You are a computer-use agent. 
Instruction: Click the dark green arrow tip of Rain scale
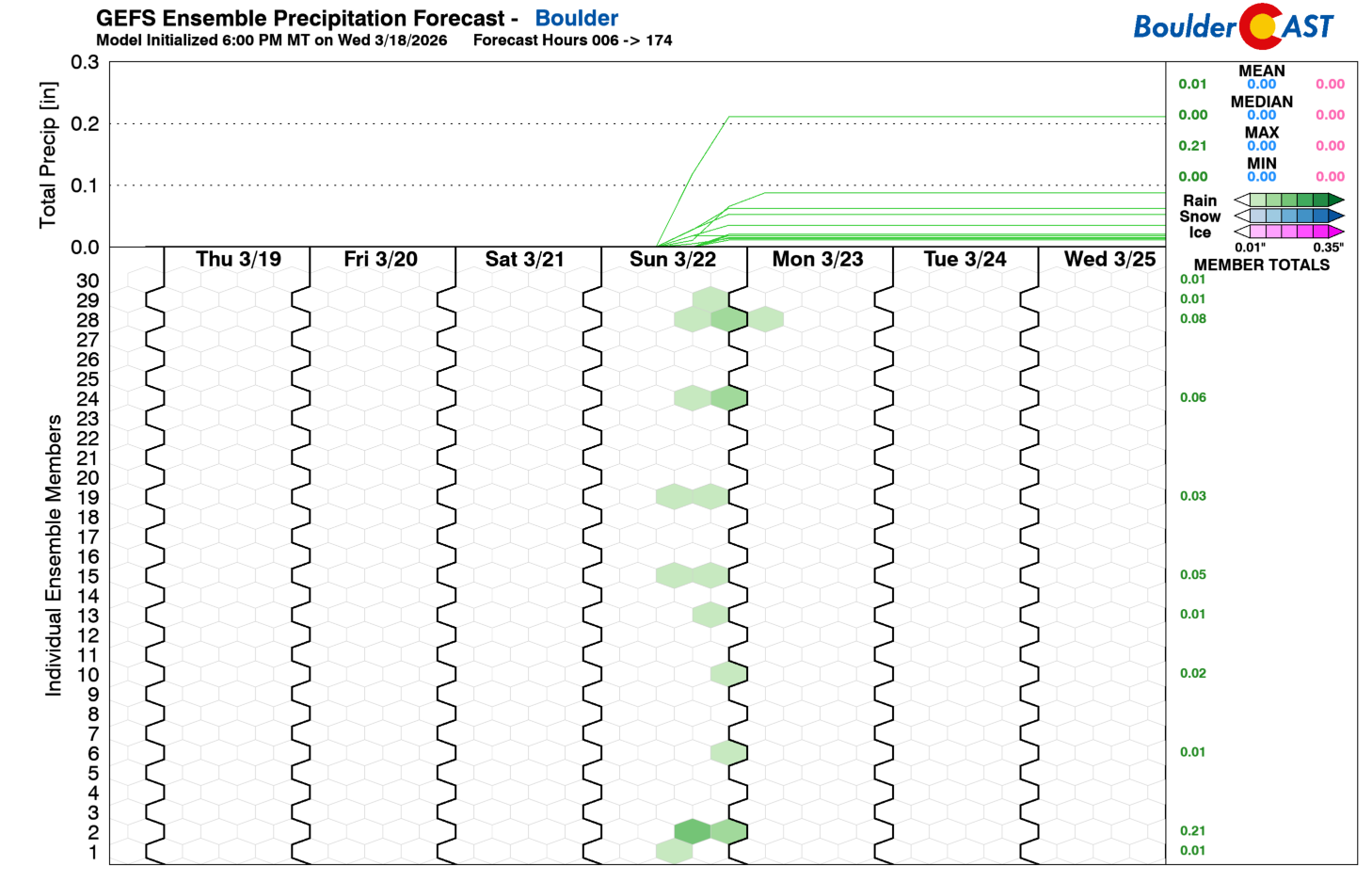coord(1335,200)
